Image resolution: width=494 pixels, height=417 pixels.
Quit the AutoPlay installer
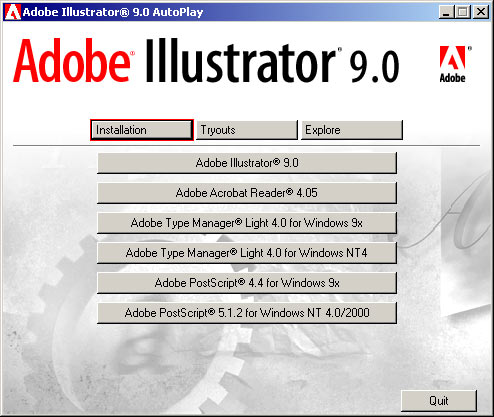pyautogui.click(x=439, y=401)
